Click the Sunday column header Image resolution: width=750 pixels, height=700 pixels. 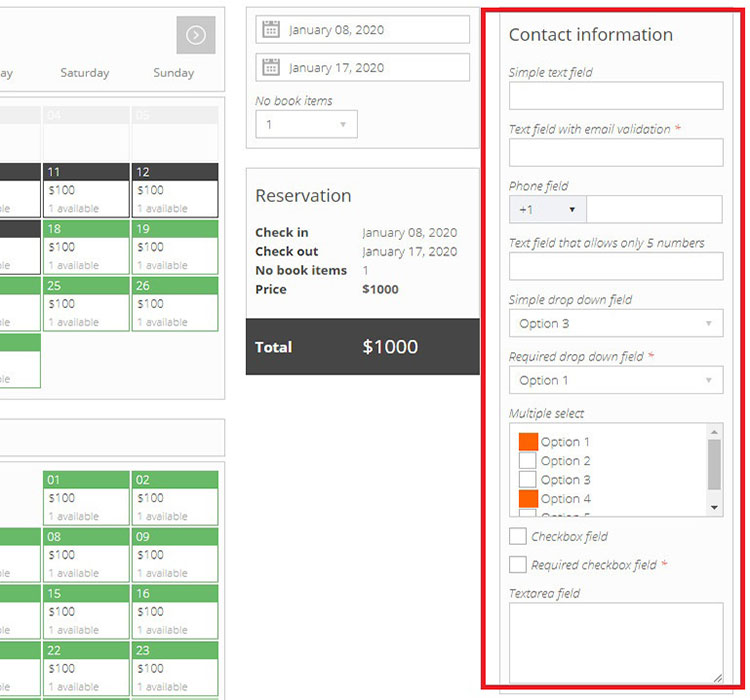pyautogui.click(x=174, y=73)
